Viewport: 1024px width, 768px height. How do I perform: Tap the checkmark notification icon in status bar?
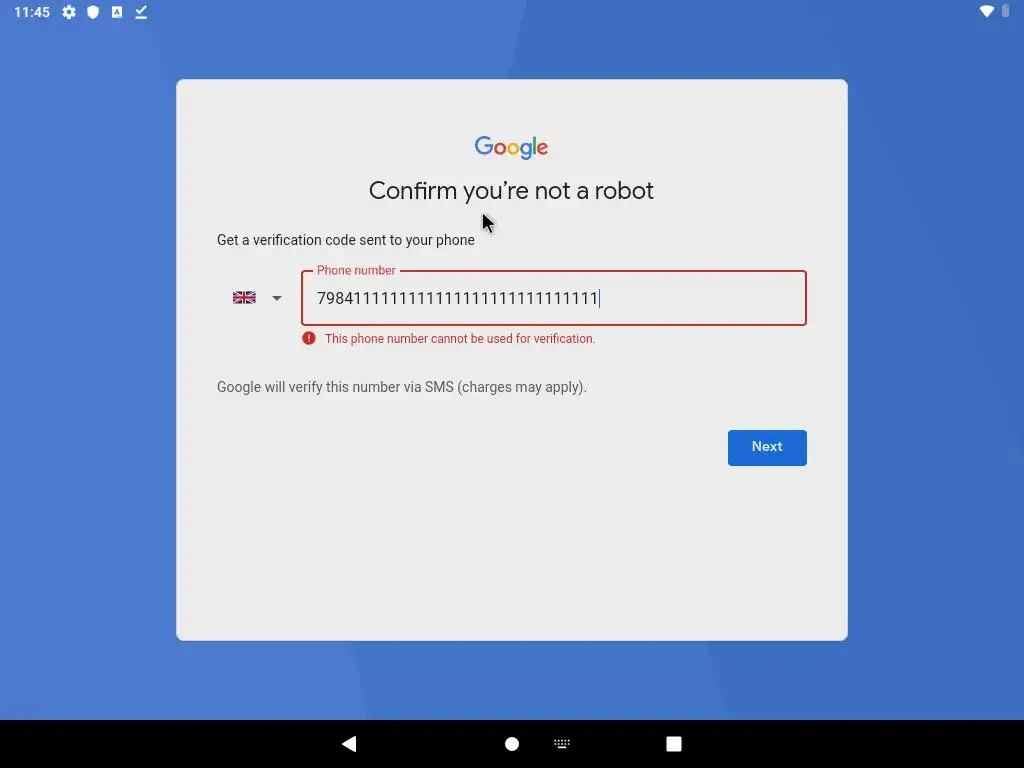point(141,12)
